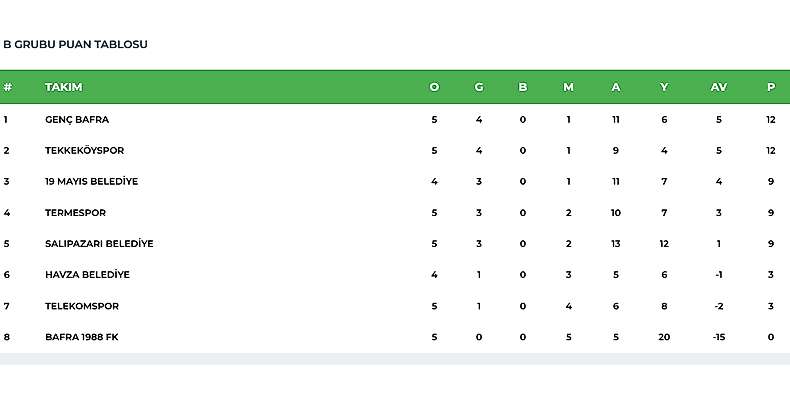Click the M losses column header
This screenshot has width=790, height=400.
pos(568,87)
